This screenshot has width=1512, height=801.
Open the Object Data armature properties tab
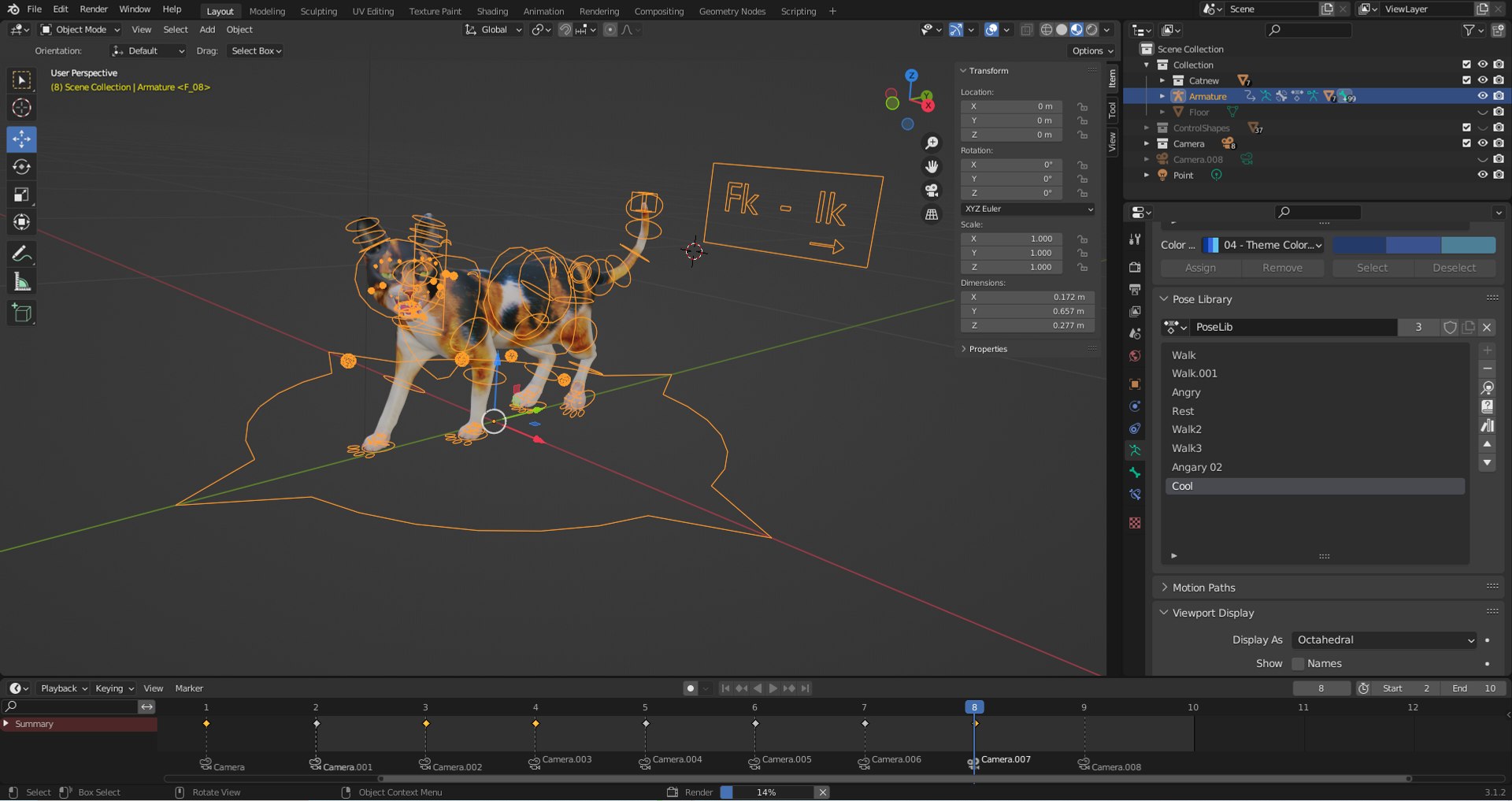click(1135, 451)
